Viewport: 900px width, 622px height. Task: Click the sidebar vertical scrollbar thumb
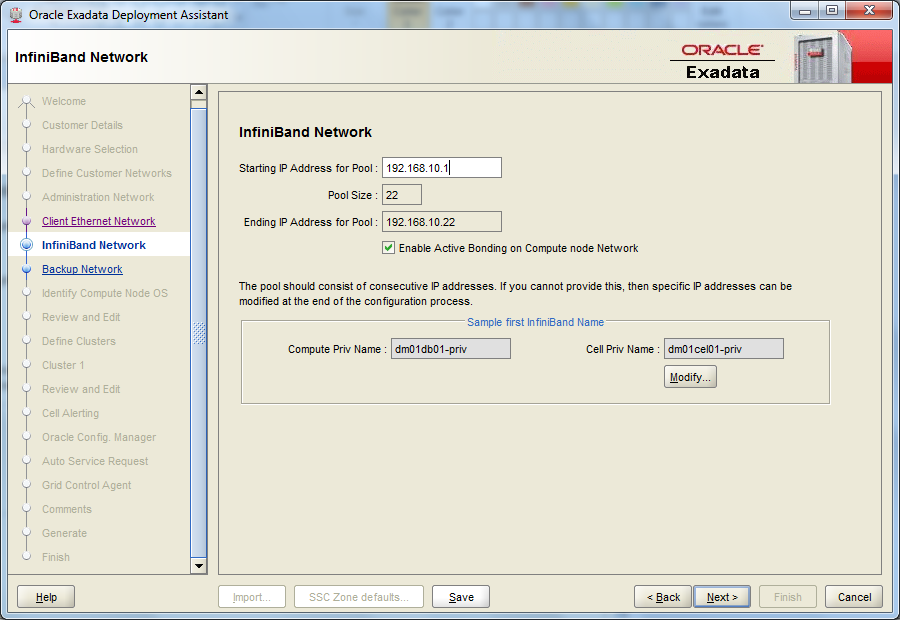[199, 333]
